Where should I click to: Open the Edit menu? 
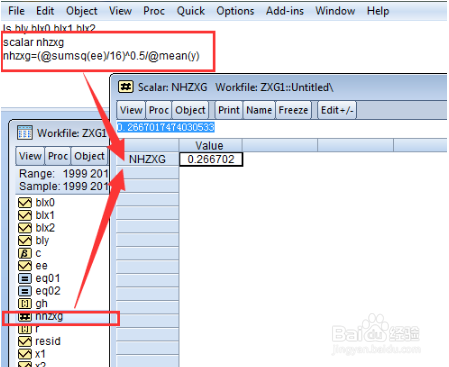tap(45, 11)
